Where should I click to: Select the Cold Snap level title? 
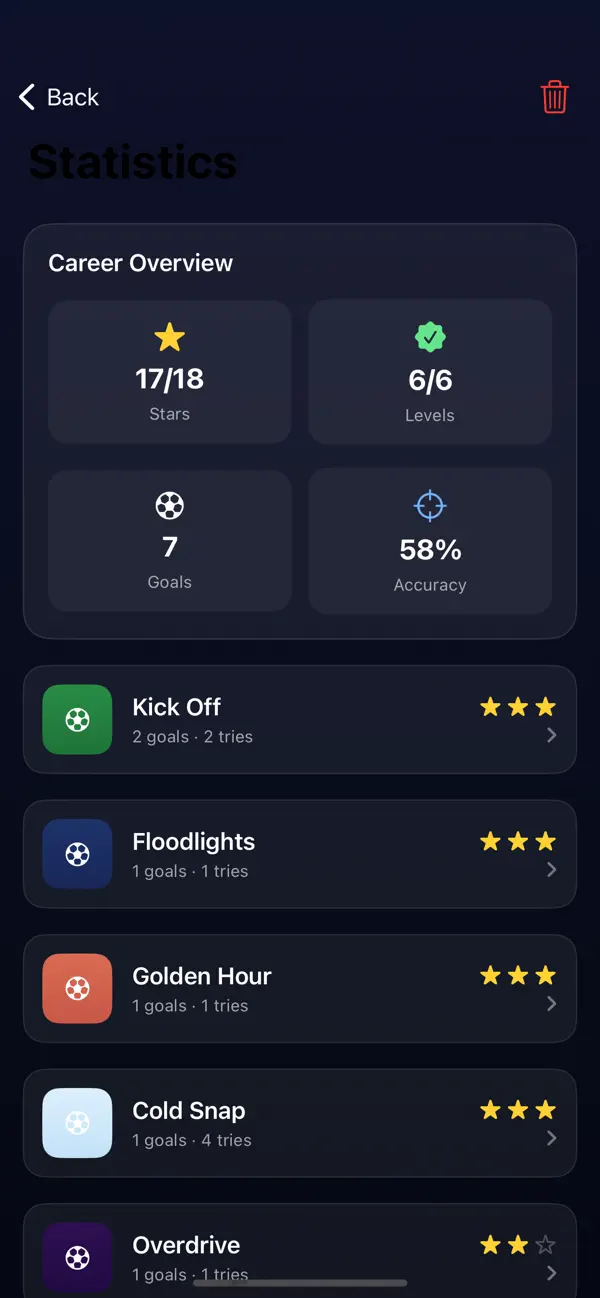[x=189, y=1110]
